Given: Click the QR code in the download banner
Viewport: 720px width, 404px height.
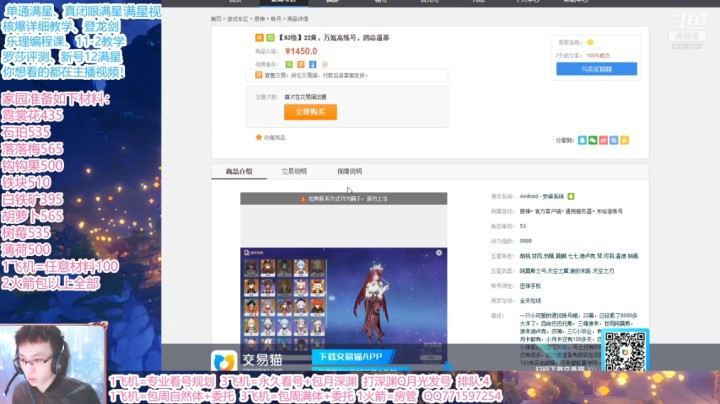Looking at the screenshot, I should tap(625, 351).
